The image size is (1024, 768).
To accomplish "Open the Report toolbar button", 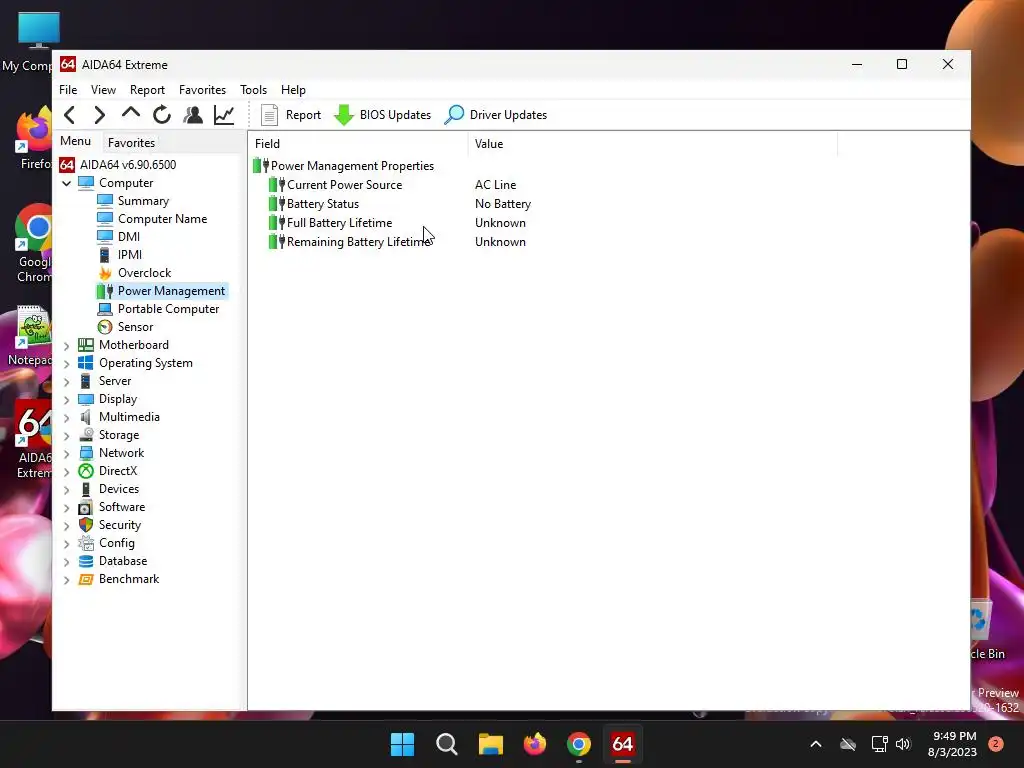I will [x=291, y=115].
